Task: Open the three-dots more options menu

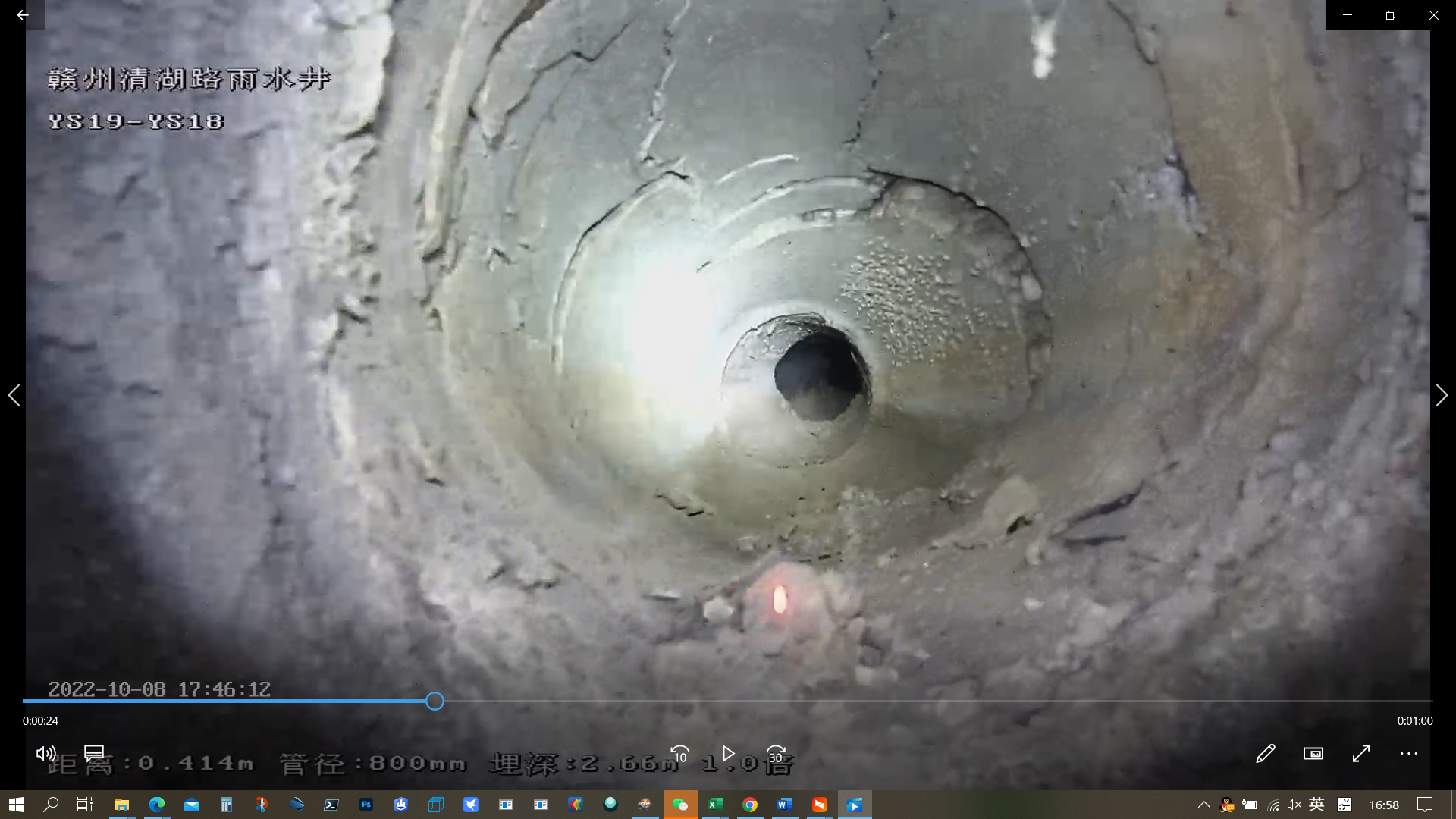Action: (1409, 754)
